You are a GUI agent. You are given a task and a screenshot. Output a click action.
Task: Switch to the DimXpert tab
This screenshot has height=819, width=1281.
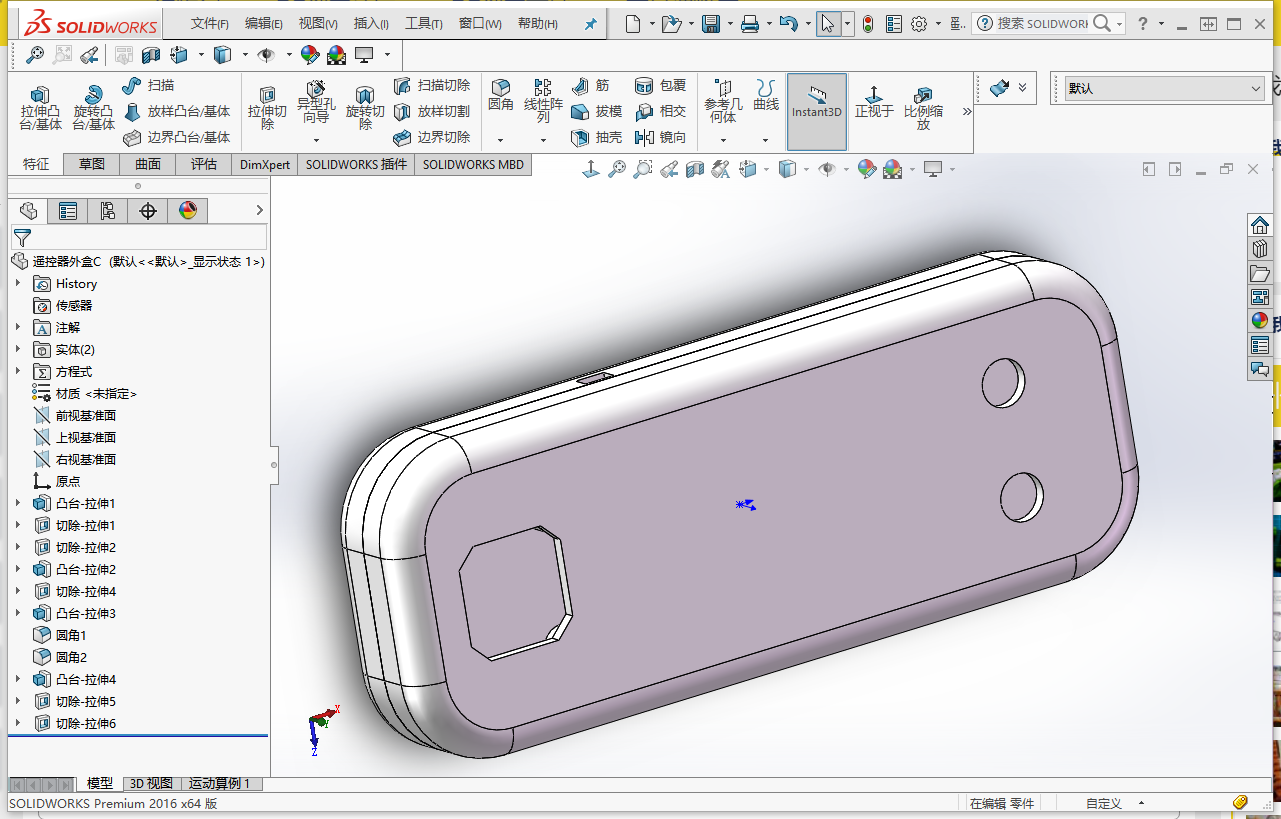pos(265,164)
